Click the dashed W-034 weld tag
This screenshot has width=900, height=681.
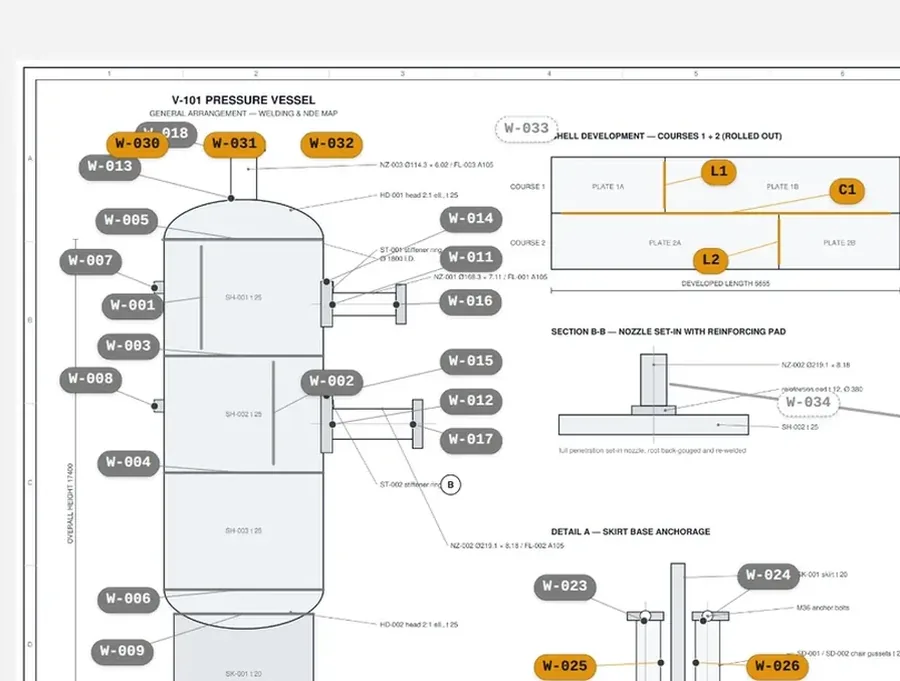tap(808, 403)
